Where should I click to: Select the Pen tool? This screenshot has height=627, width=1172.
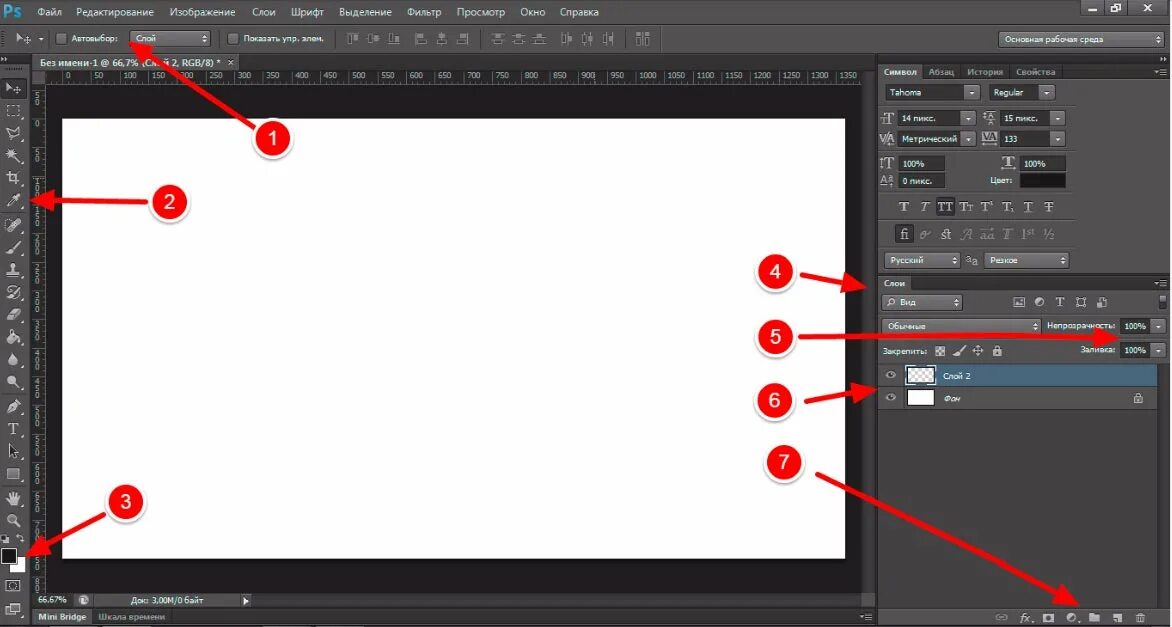[x=13, y=407]
